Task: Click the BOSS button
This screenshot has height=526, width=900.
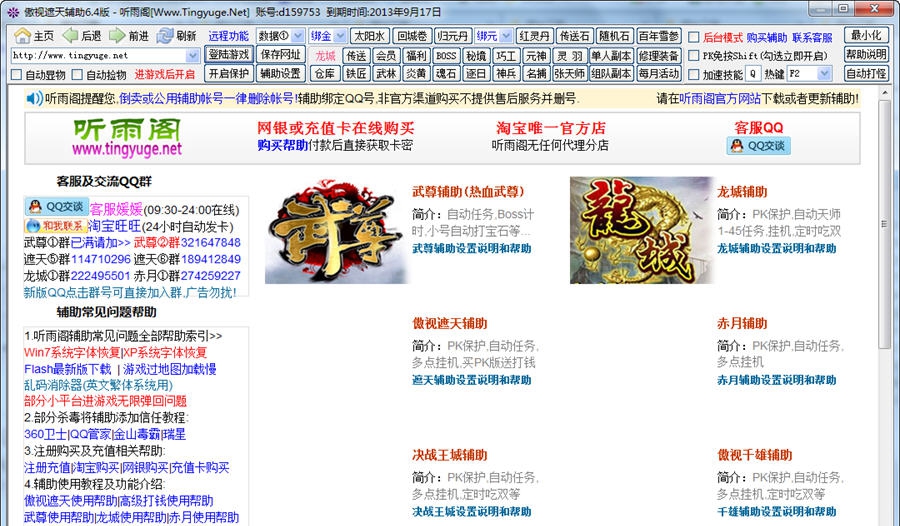Action: 446,56
